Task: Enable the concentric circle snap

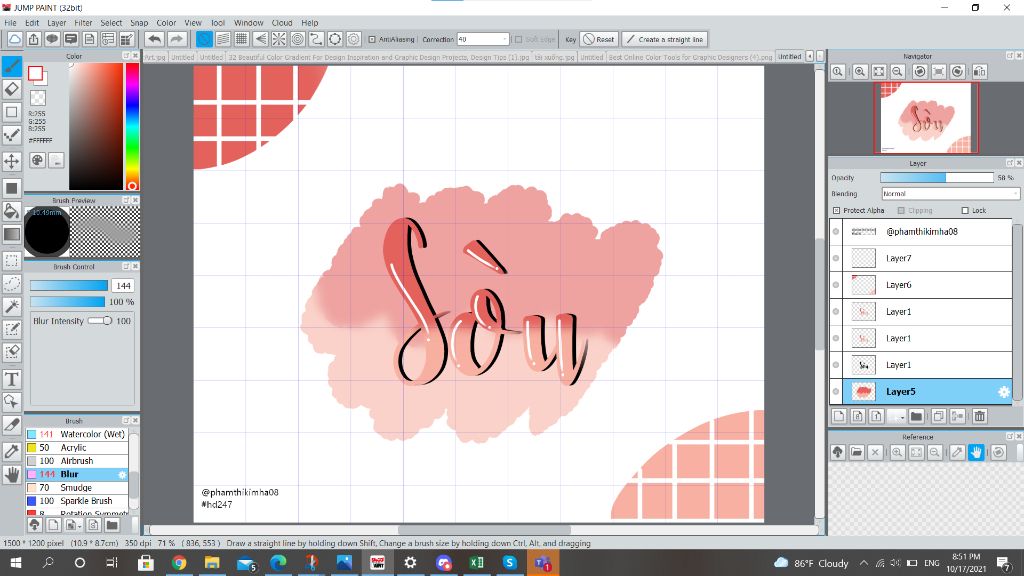Action: 298,39
